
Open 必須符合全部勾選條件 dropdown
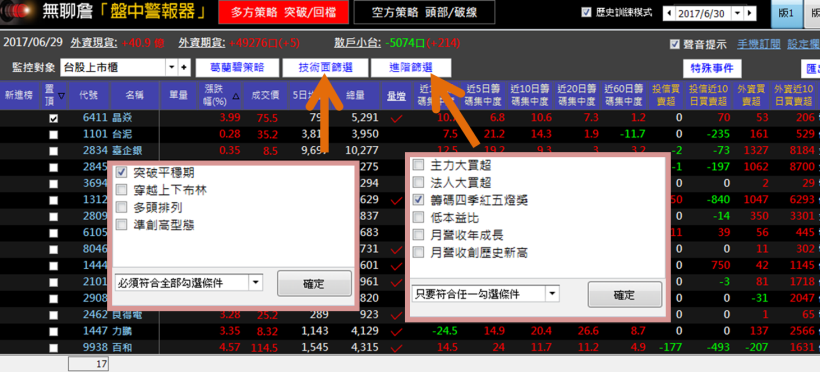click(x=255, y=283)
